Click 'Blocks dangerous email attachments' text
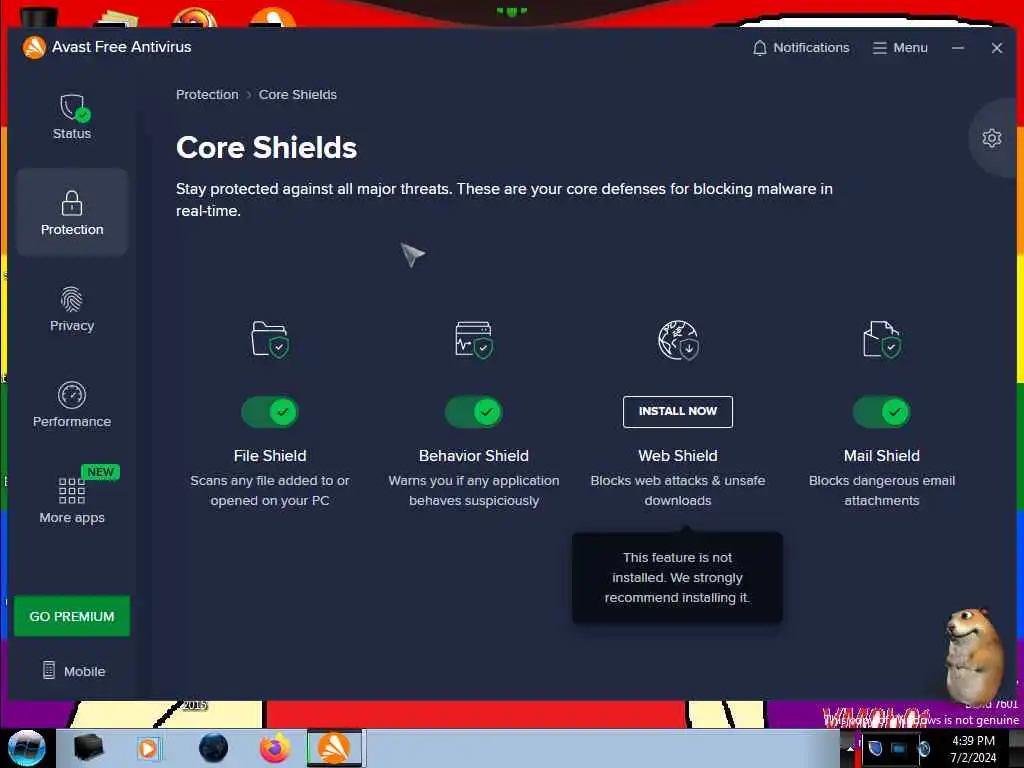Screen dimensions: 1024x768 click(882, 490)
